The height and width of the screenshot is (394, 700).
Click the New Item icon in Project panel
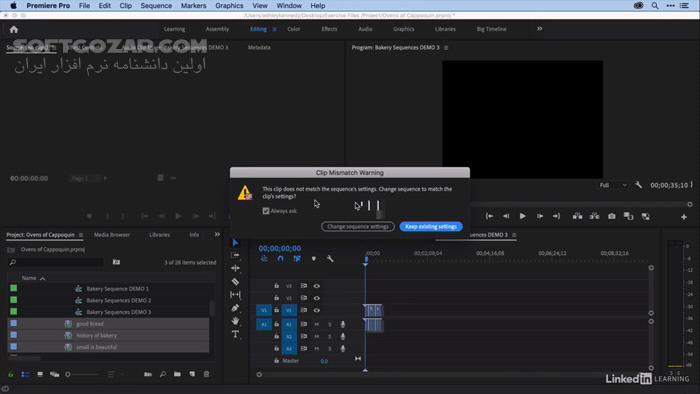pos(192,374)
